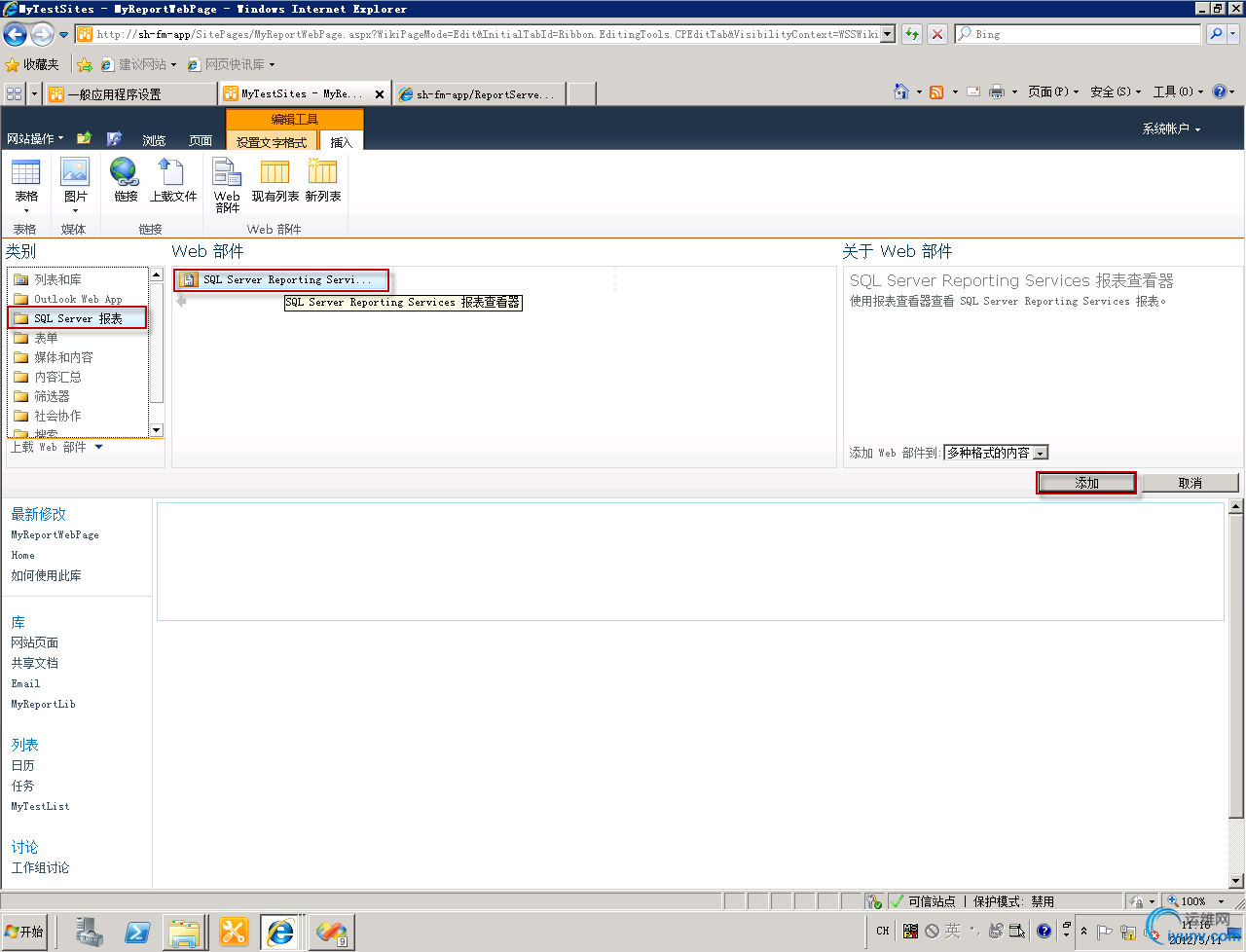
Task: Open Internet Explorer from the taskbar
Action: pos(280,932)
